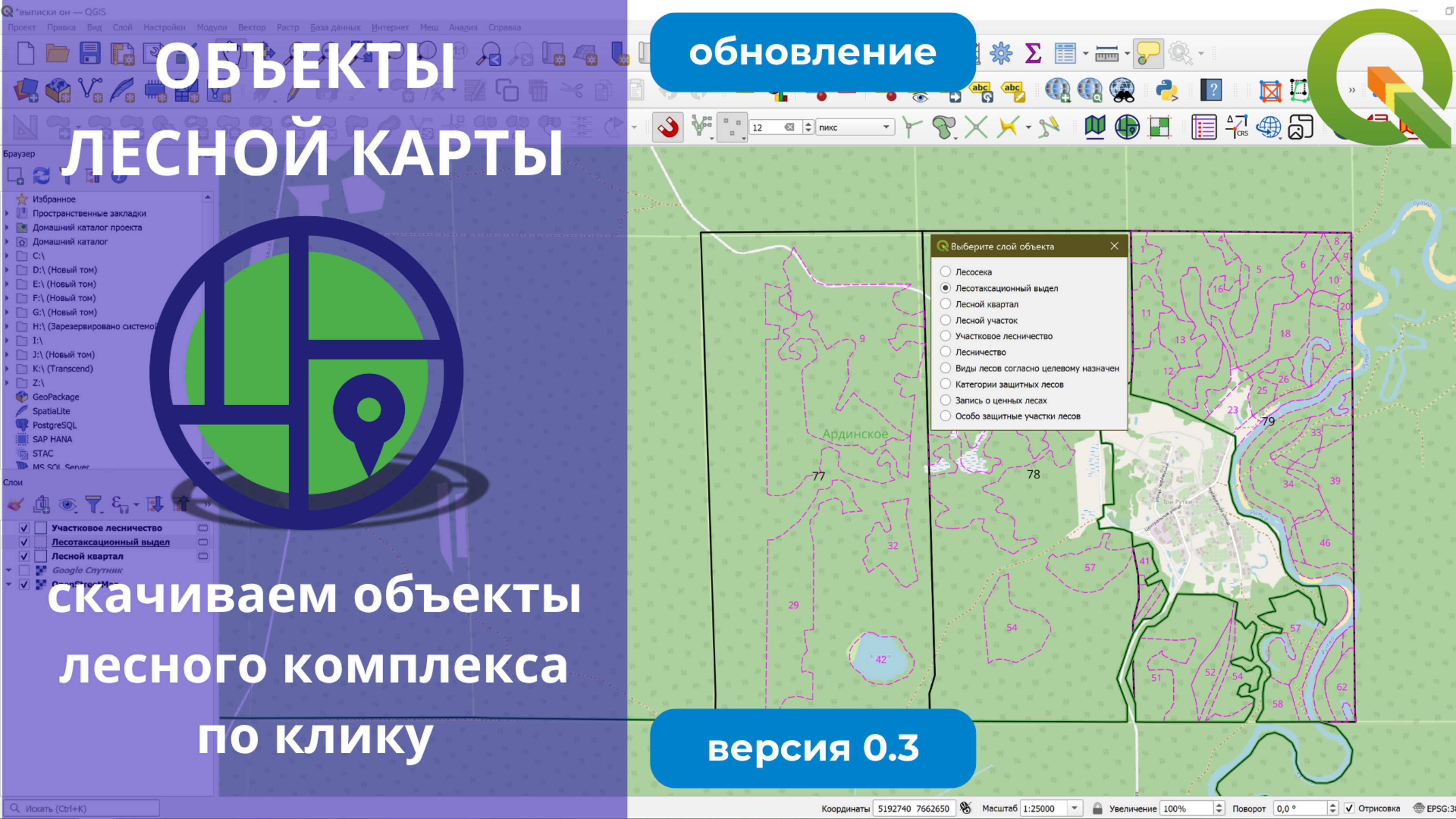Click the Искать (Ctrl+K) search field
The width and height of the screenshot is (1456, 819).
79,808
